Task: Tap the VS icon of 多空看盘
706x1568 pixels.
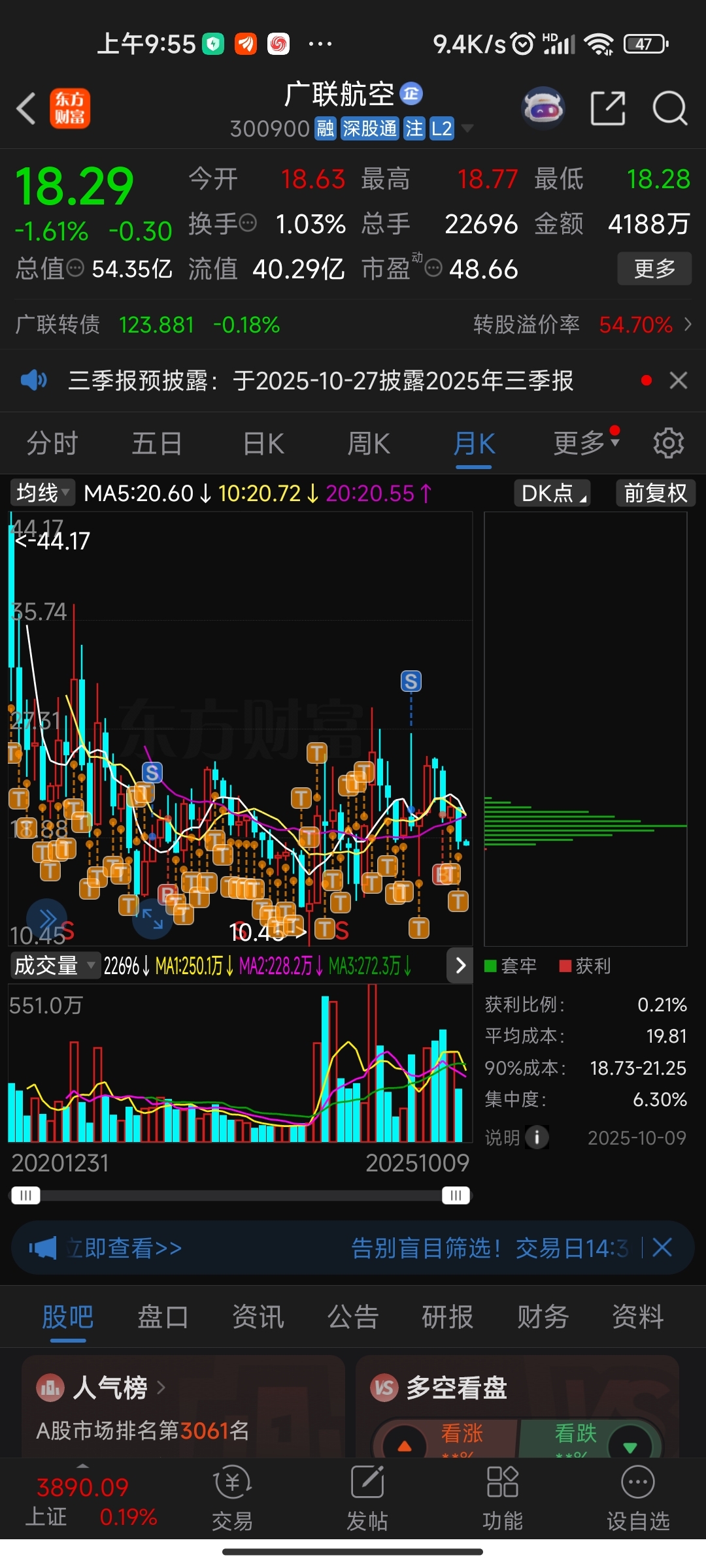Action: (x=384, y=1388)
